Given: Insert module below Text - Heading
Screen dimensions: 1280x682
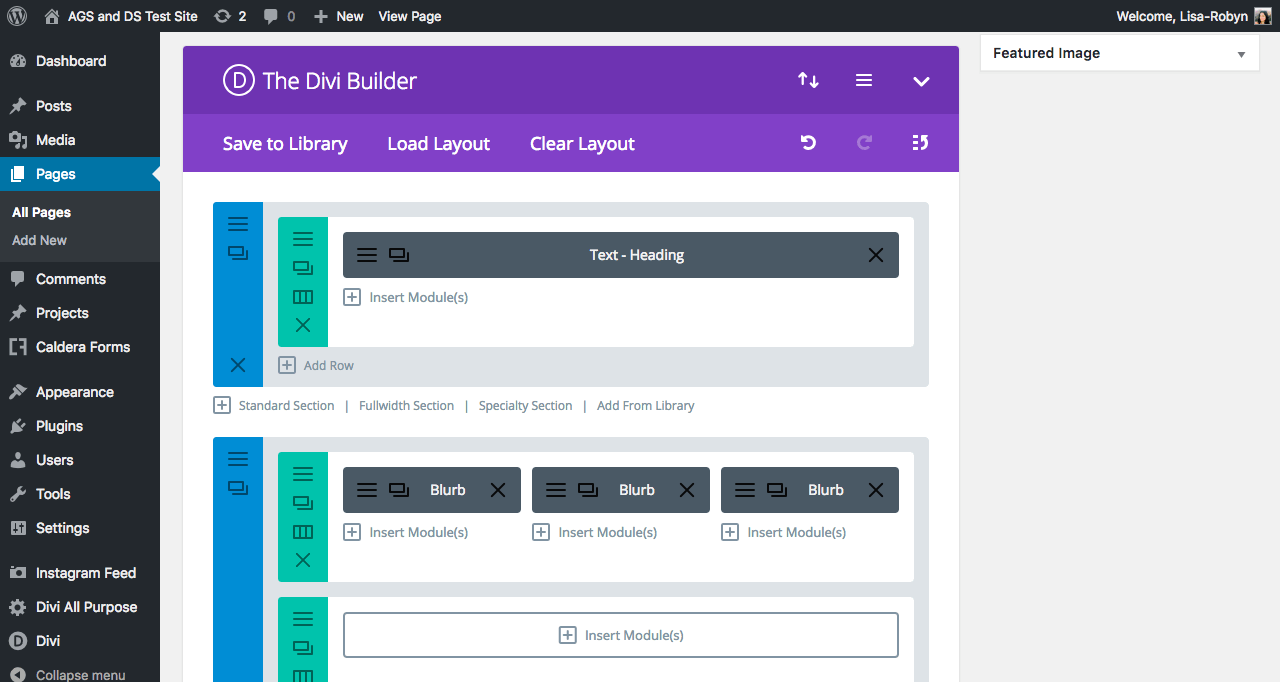Looking at the screenshot, I should point(406,297).
